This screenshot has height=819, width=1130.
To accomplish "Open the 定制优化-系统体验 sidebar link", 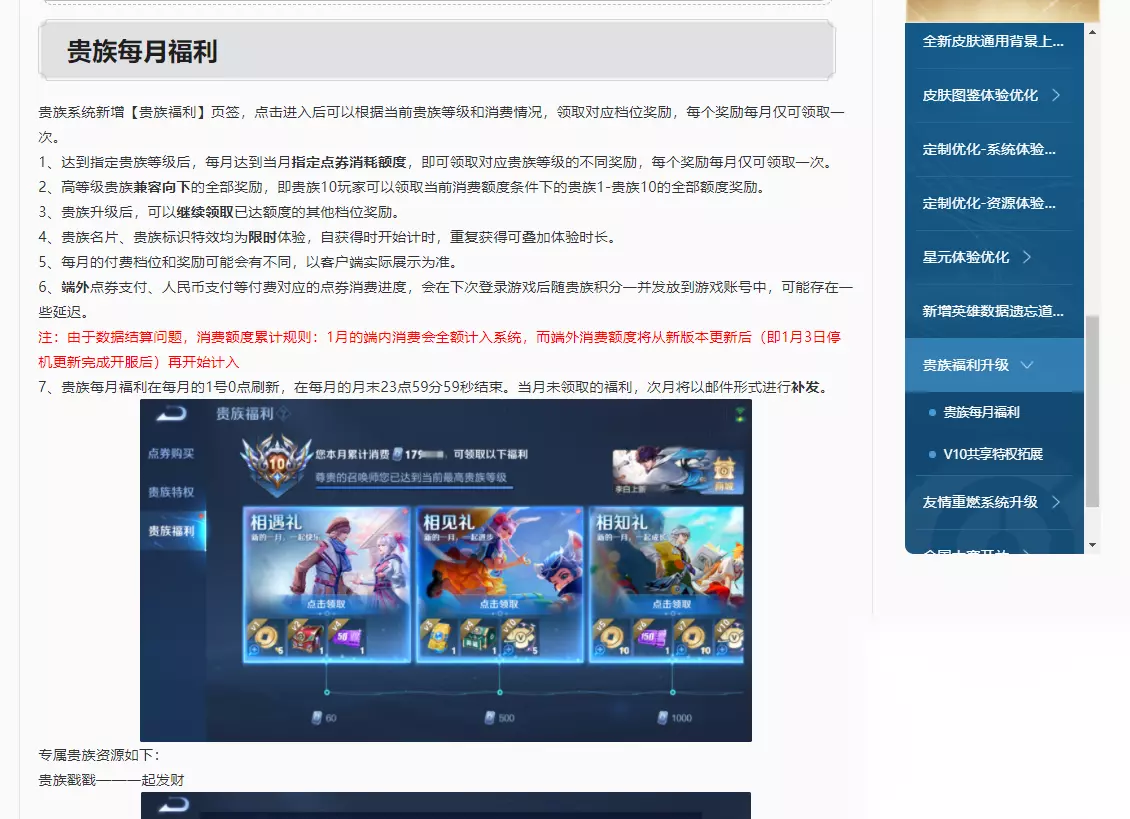I will [x=989, y=149].
